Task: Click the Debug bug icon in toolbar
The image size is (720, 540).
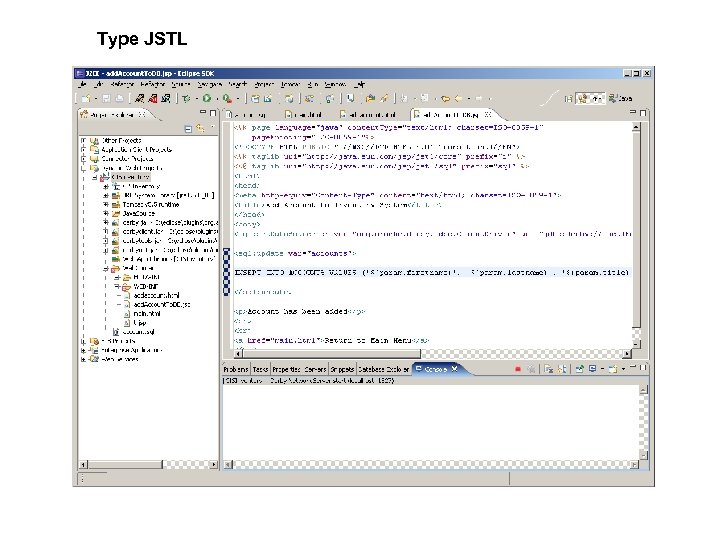Action: point(186,98)
